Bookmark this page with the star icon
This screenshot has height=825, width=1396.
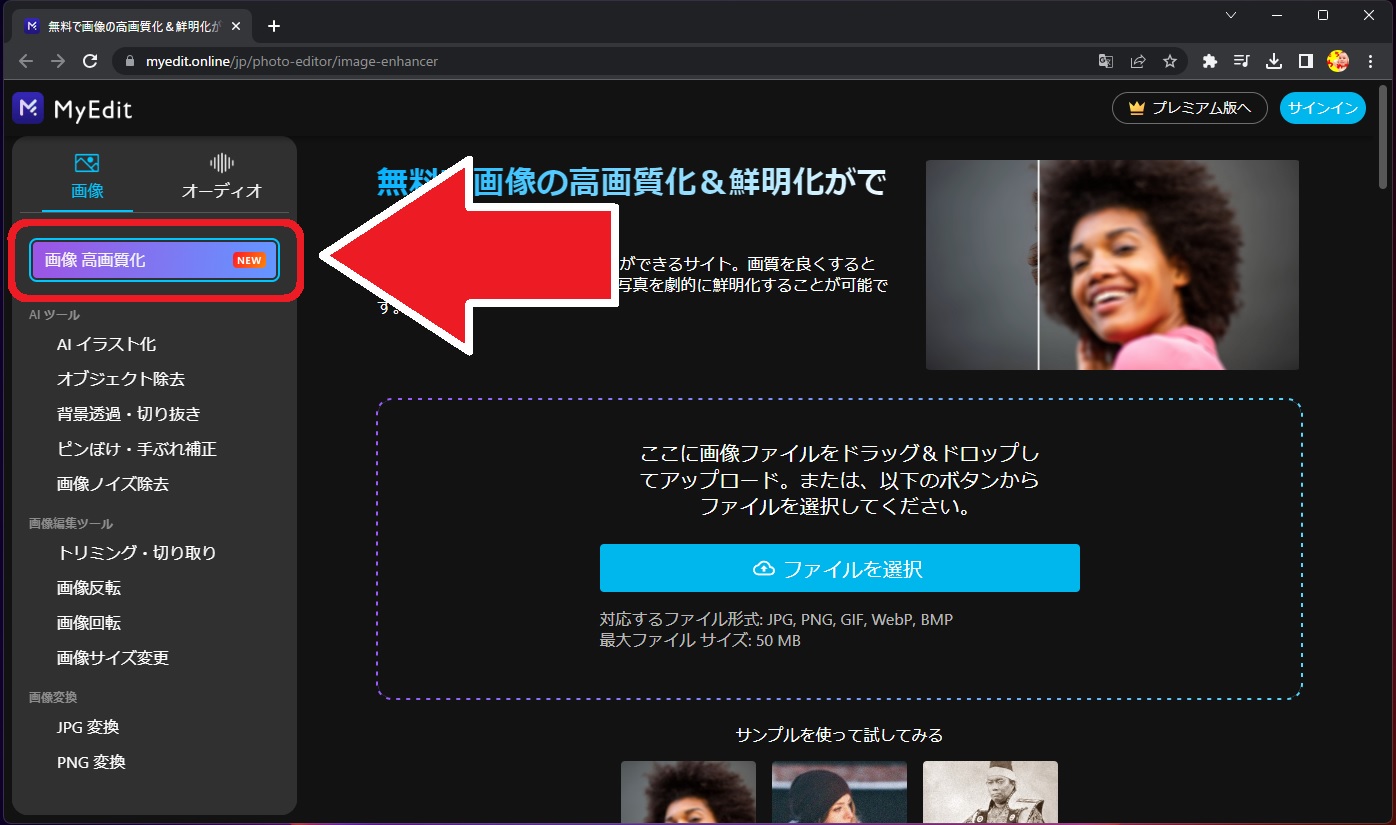point(1170,61)
